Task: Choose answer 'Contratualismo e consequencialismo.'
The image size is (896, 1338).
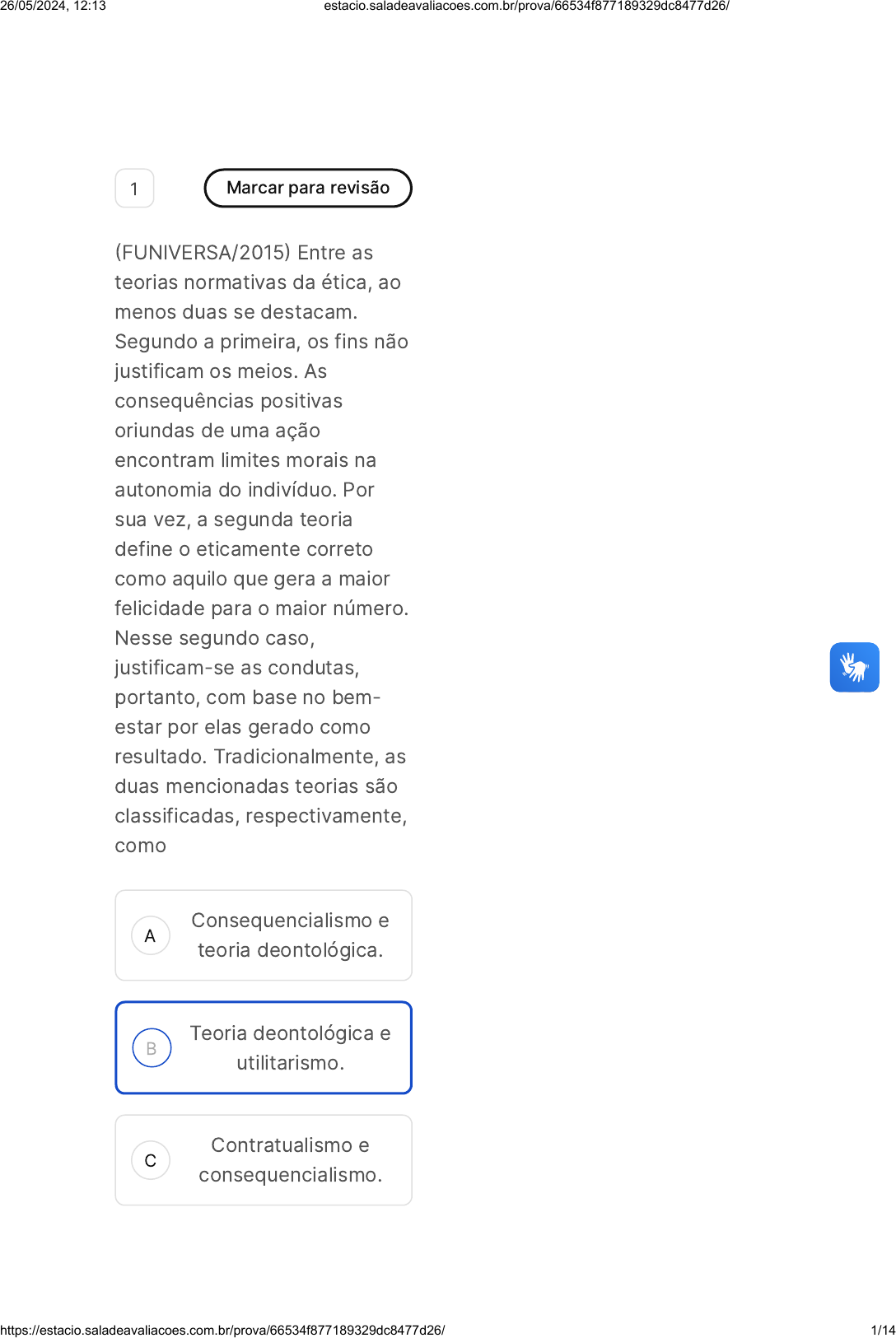Action: [264, 1160]
